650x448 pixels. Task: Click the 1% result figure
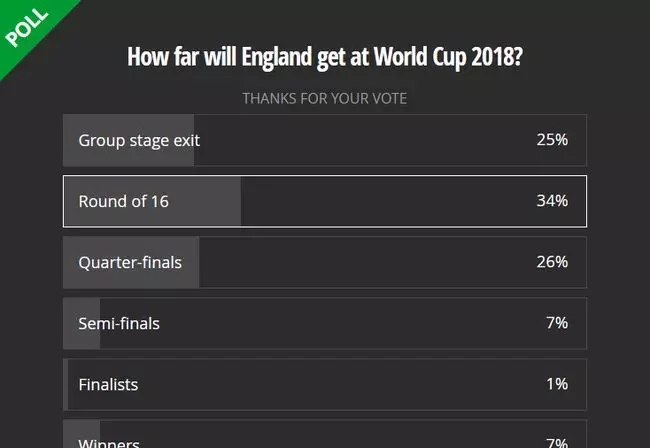coord(556,384)
